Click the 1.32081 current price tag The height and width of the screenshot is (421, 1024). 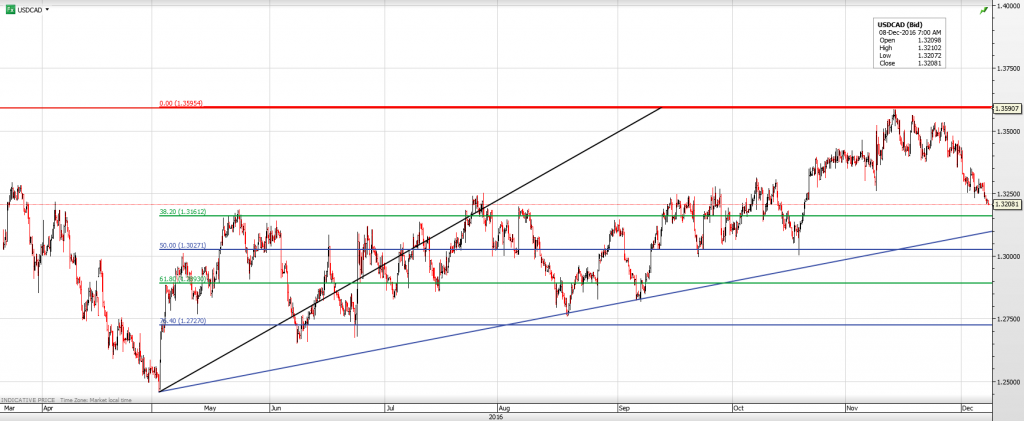(x=1006, y=204)
